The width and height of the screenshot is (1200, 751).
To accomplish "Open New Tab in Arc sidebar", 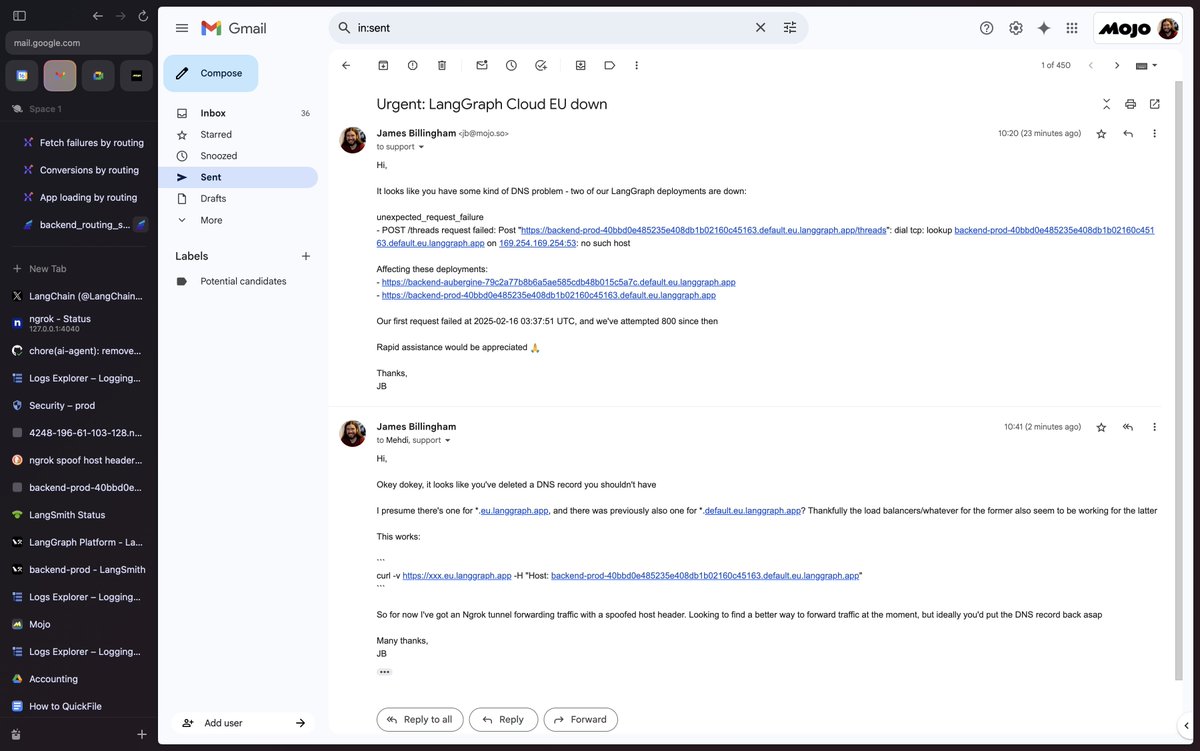I will [79, 269].
